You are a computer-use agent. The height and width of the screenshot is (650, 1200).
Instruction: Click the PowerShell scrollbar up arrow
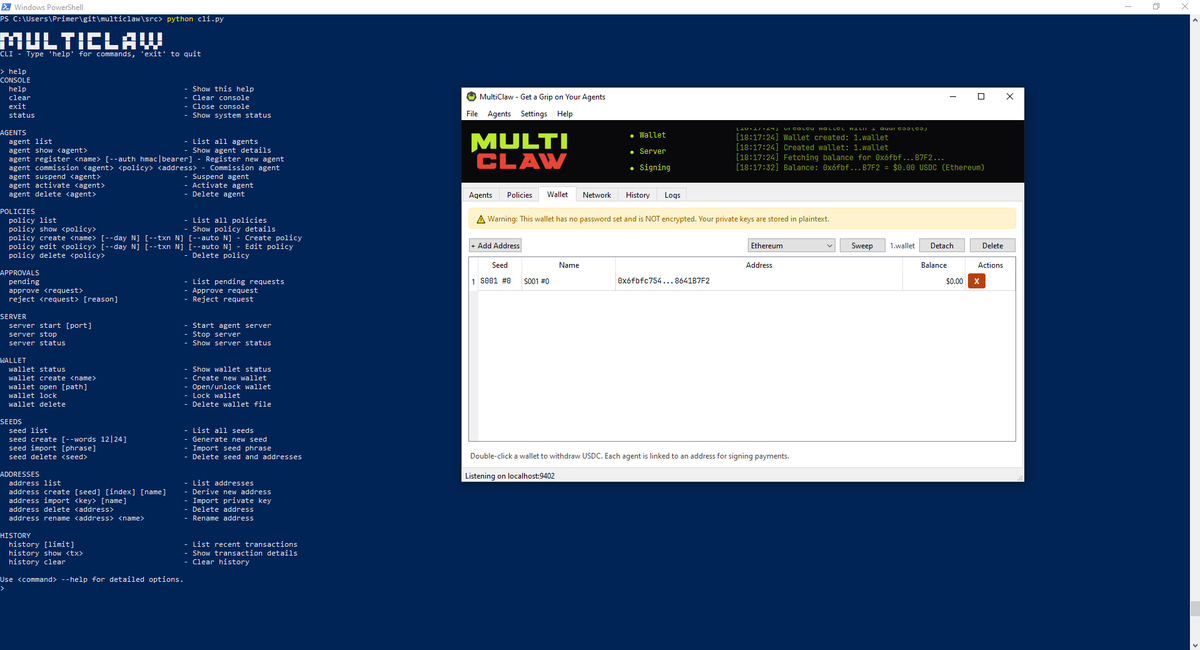(1194, 19)
